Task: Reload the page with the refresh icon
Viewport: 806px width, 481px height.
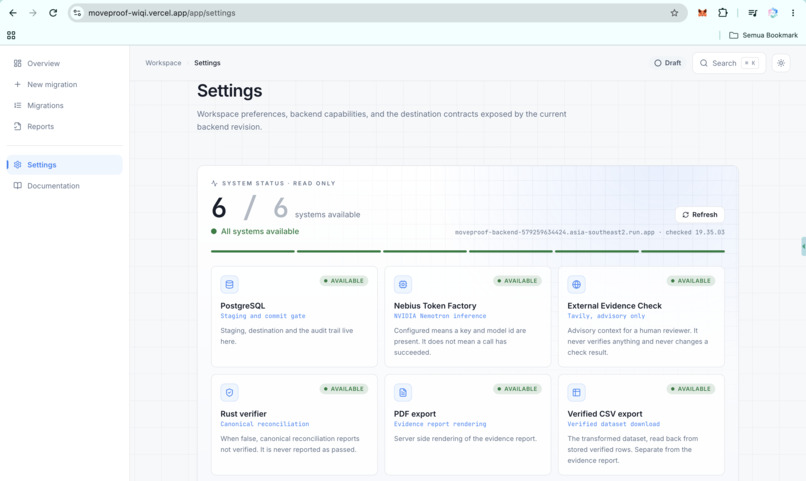Action: [53, 13]
